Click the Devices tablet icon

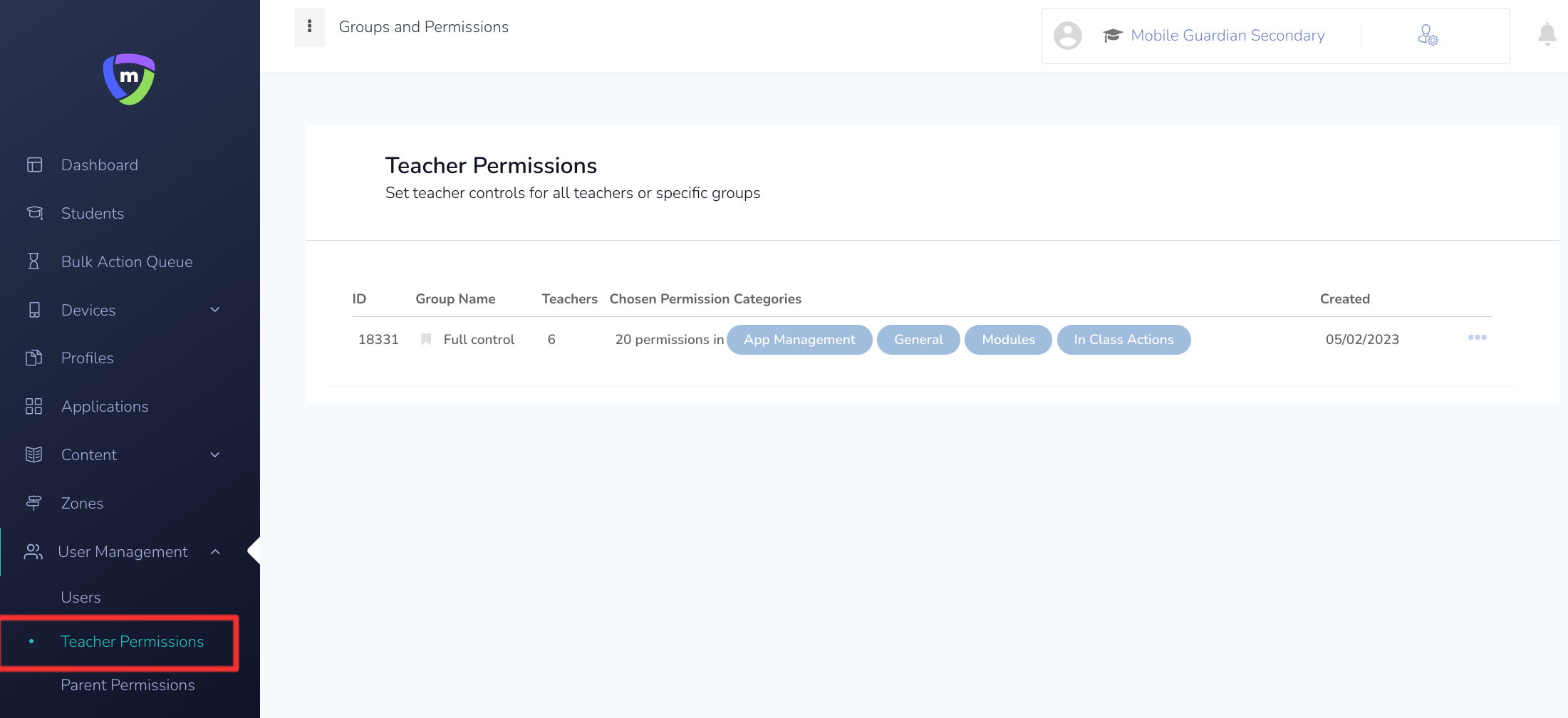pyautogui.click(x=34, y=310)
